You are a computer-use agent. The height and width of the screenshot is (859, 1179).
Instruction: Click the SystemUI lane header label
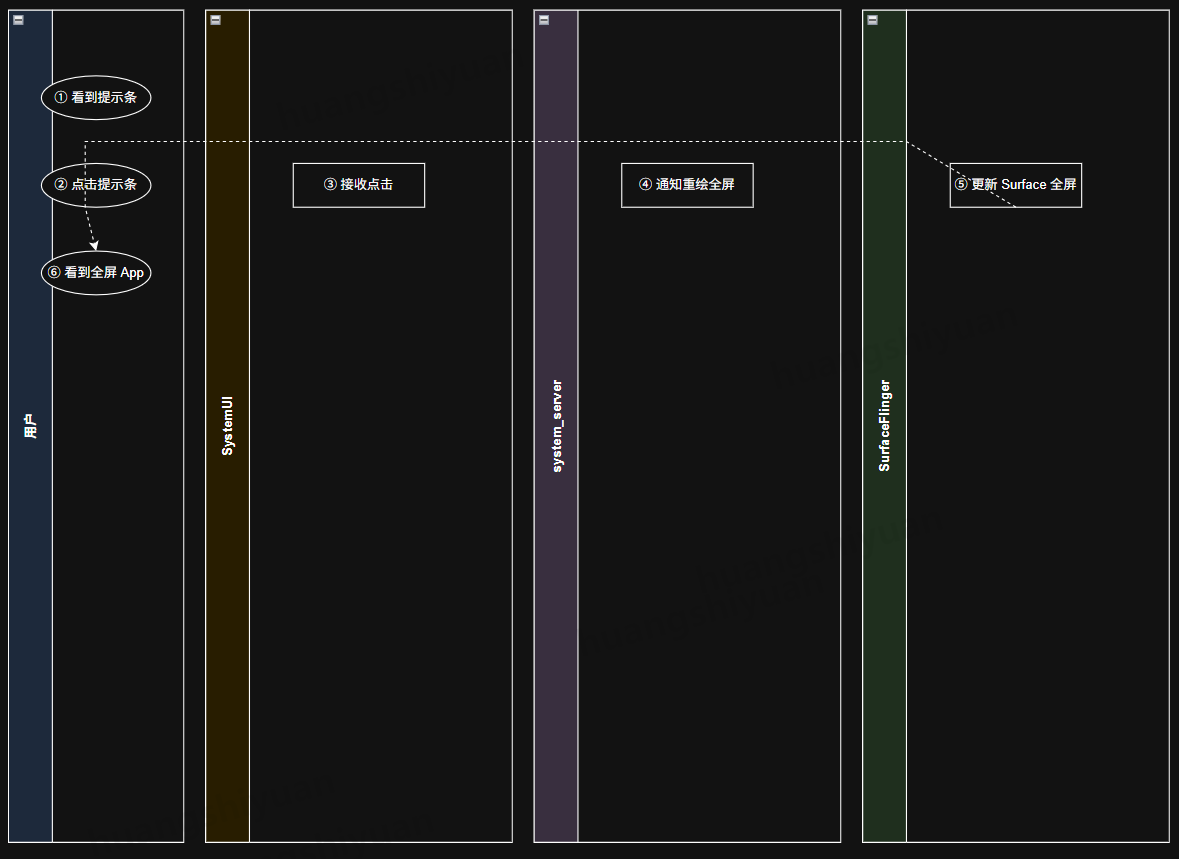coord(227,426)
